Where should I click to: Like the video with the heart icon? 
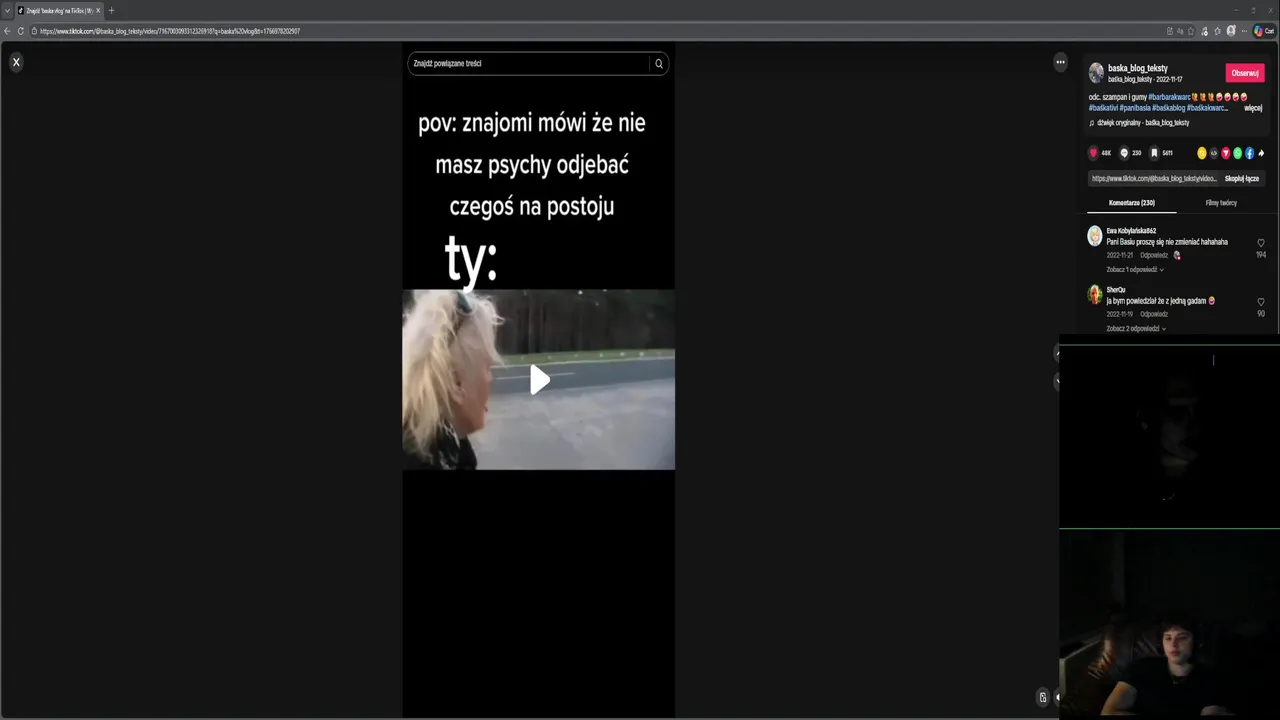[x=1093, y=153]
